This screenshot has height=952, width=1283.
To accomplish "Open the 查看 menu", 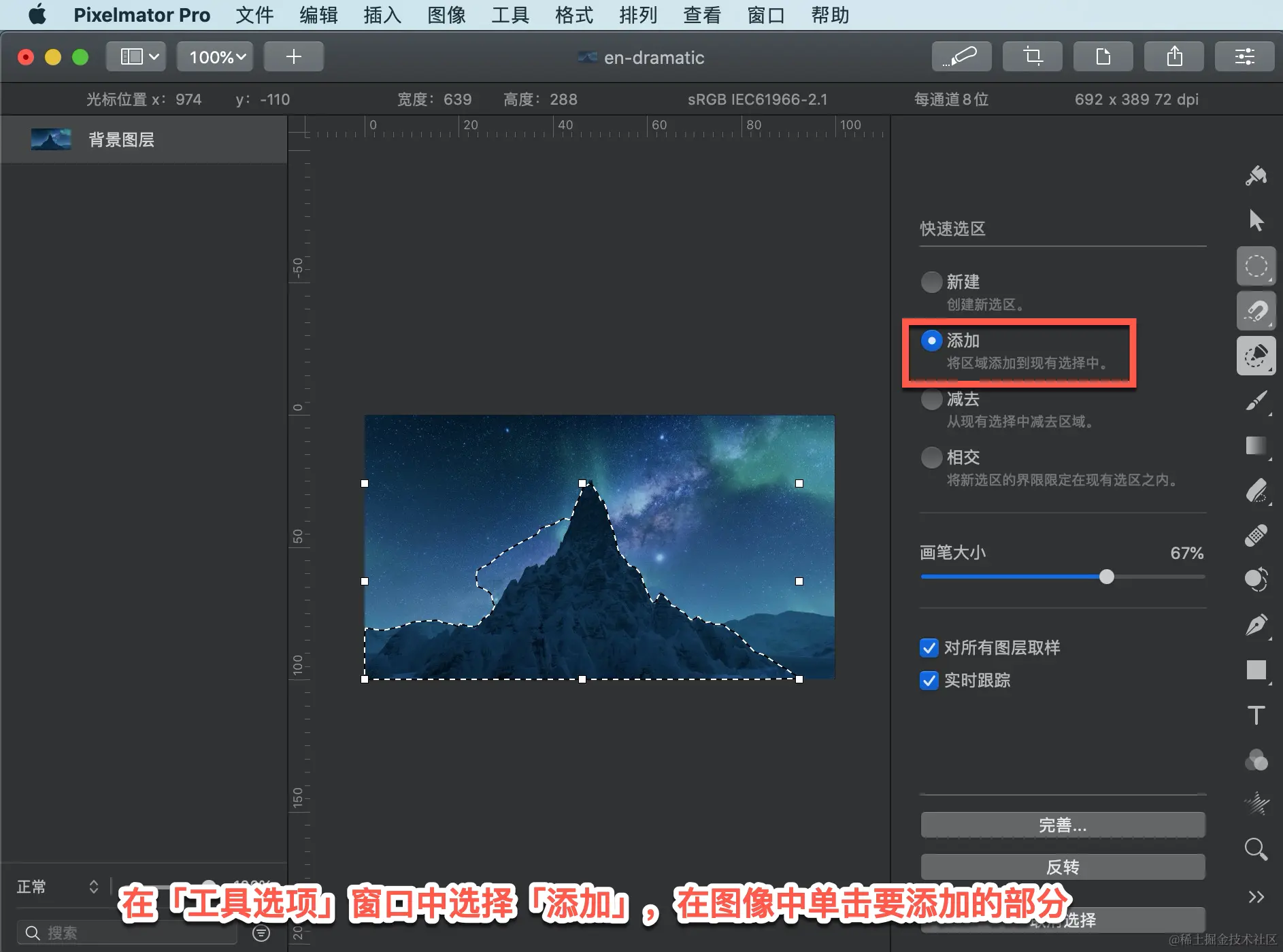I will 702,14.
